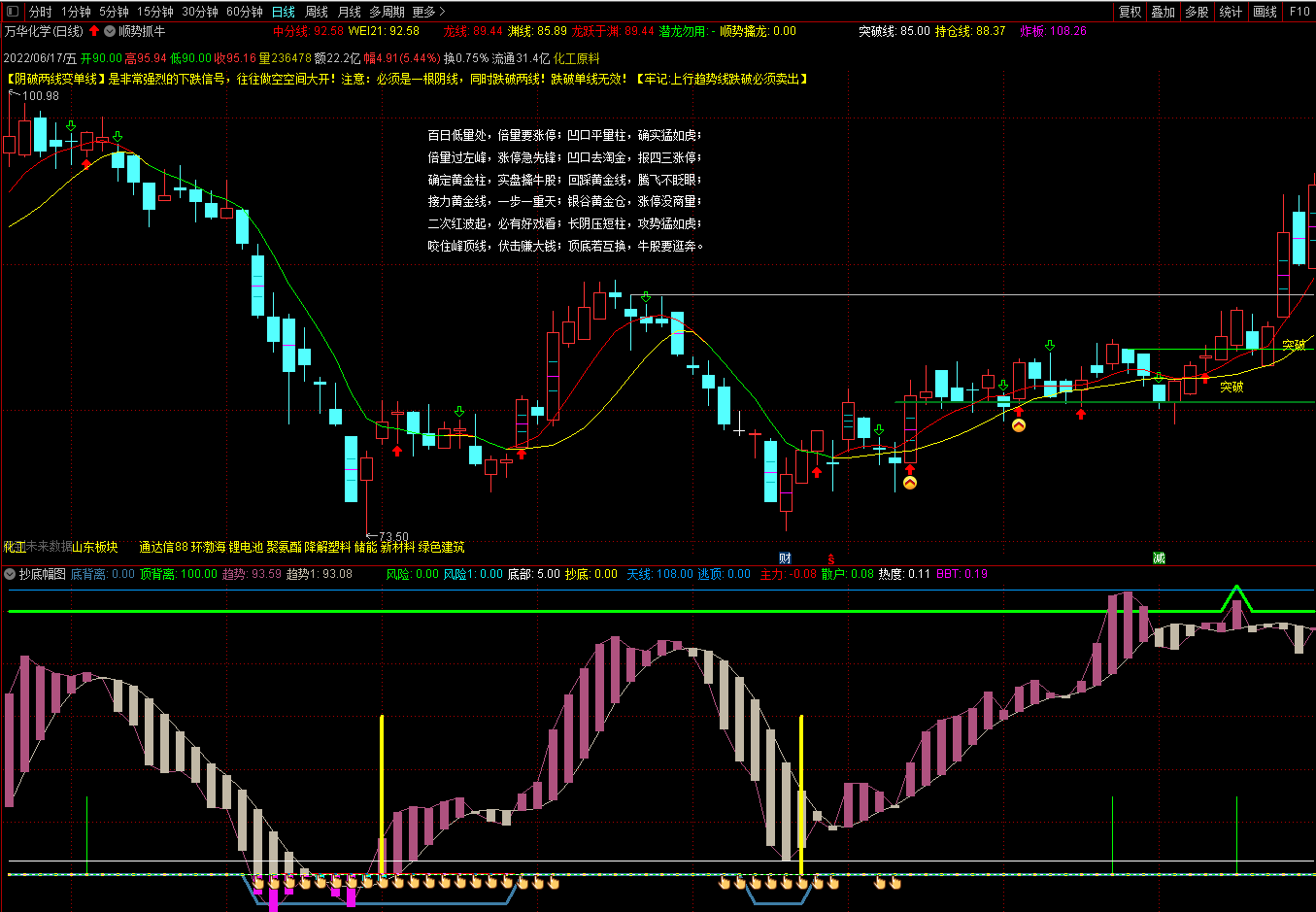Open the 画线 drawing tools

[x=1265, y=12]
